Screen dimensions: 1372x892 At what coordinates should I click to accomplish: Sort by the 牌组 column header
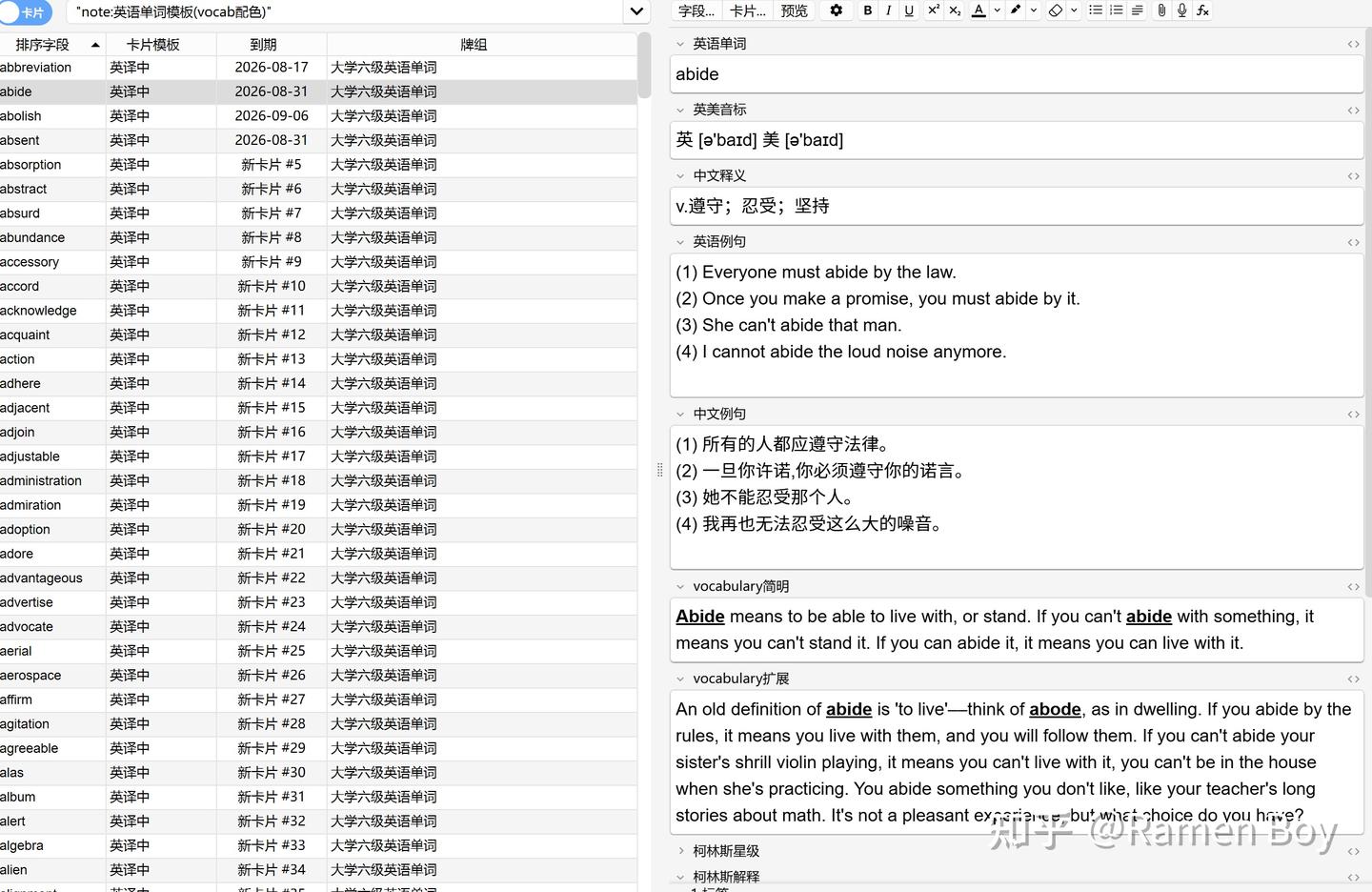click(482, 45)
